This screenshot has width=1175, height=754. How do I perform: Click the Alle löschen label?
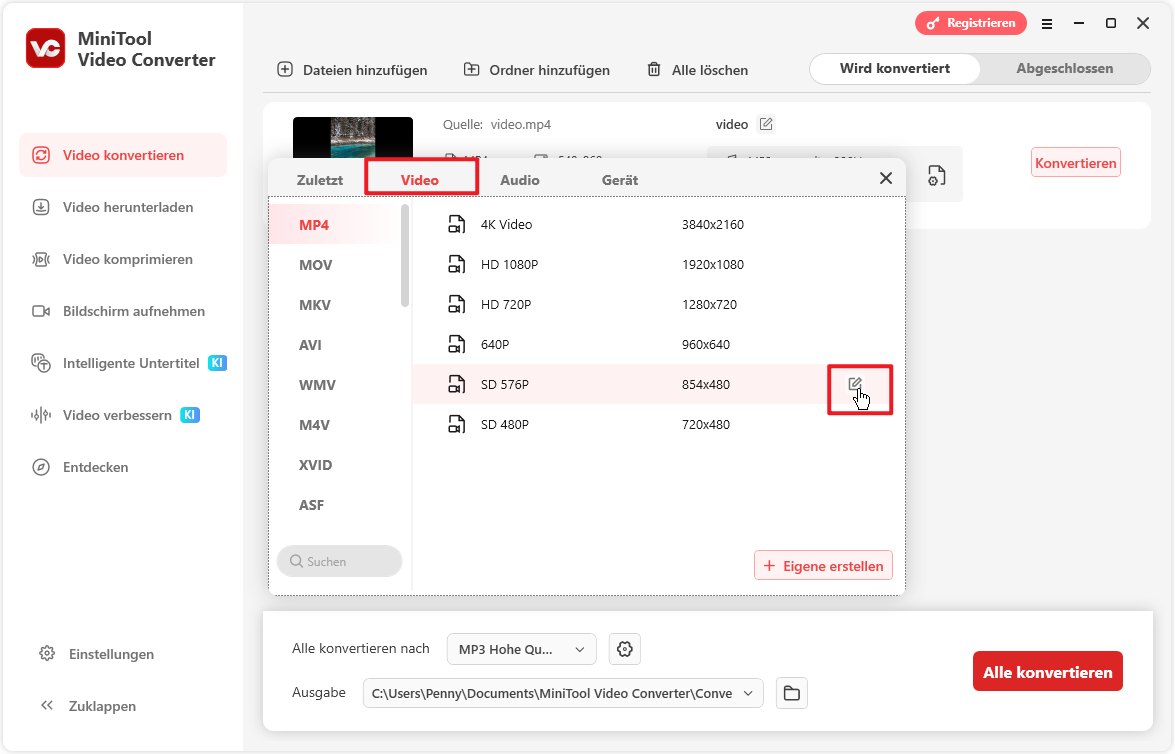pyautogui.click(x=710, y=70)
